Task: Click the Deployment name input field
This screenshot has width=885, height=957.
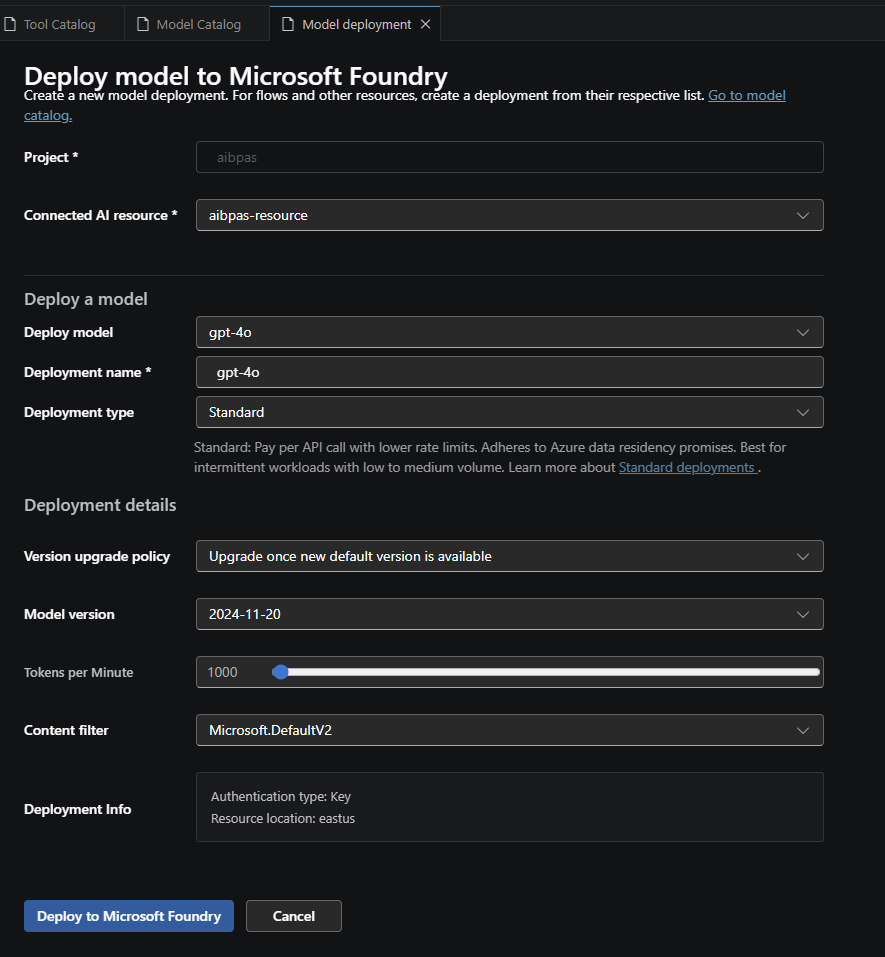Action: 509,372
